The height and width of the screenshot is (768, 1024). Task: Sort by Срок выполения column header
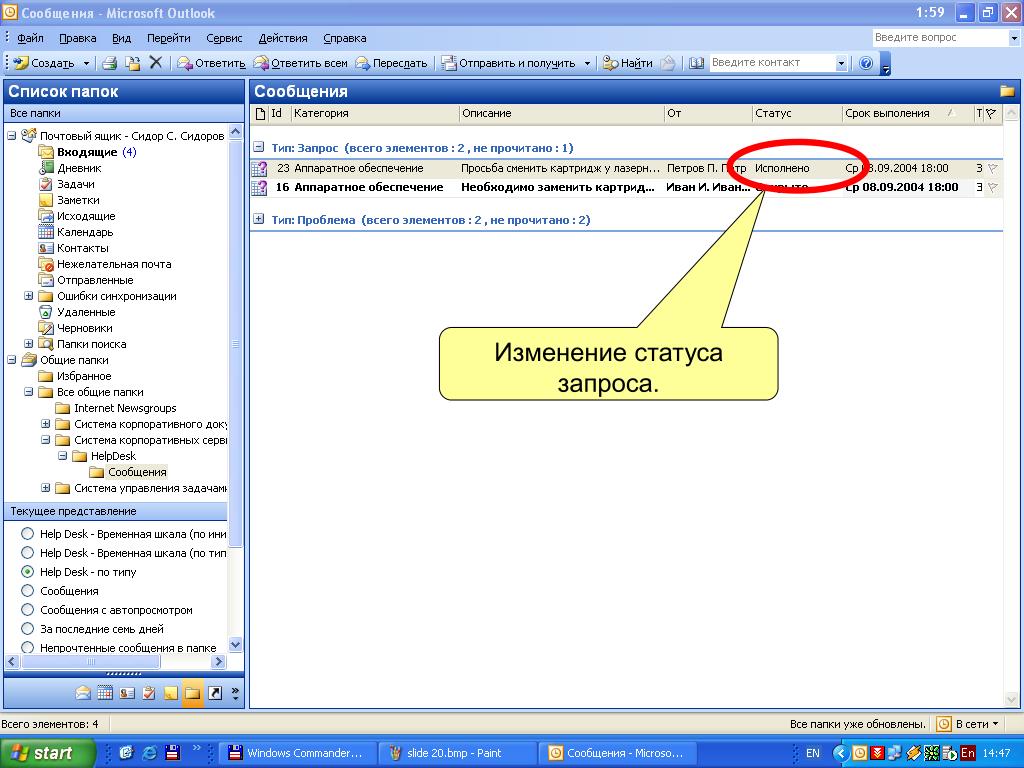907,114
